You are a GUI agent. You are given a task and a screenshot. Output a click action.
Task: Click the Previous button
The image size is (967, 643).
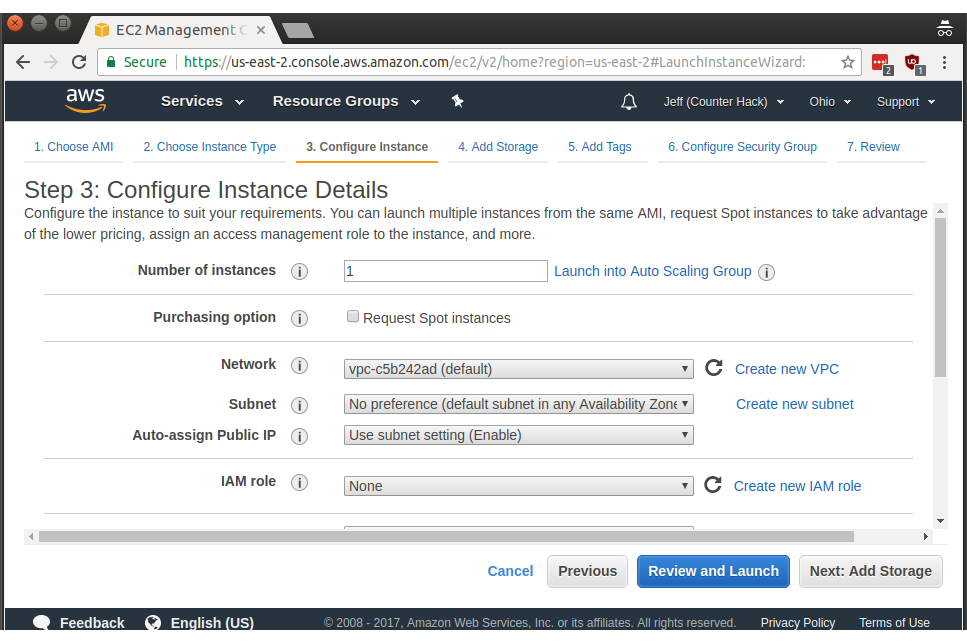[587, 571]
